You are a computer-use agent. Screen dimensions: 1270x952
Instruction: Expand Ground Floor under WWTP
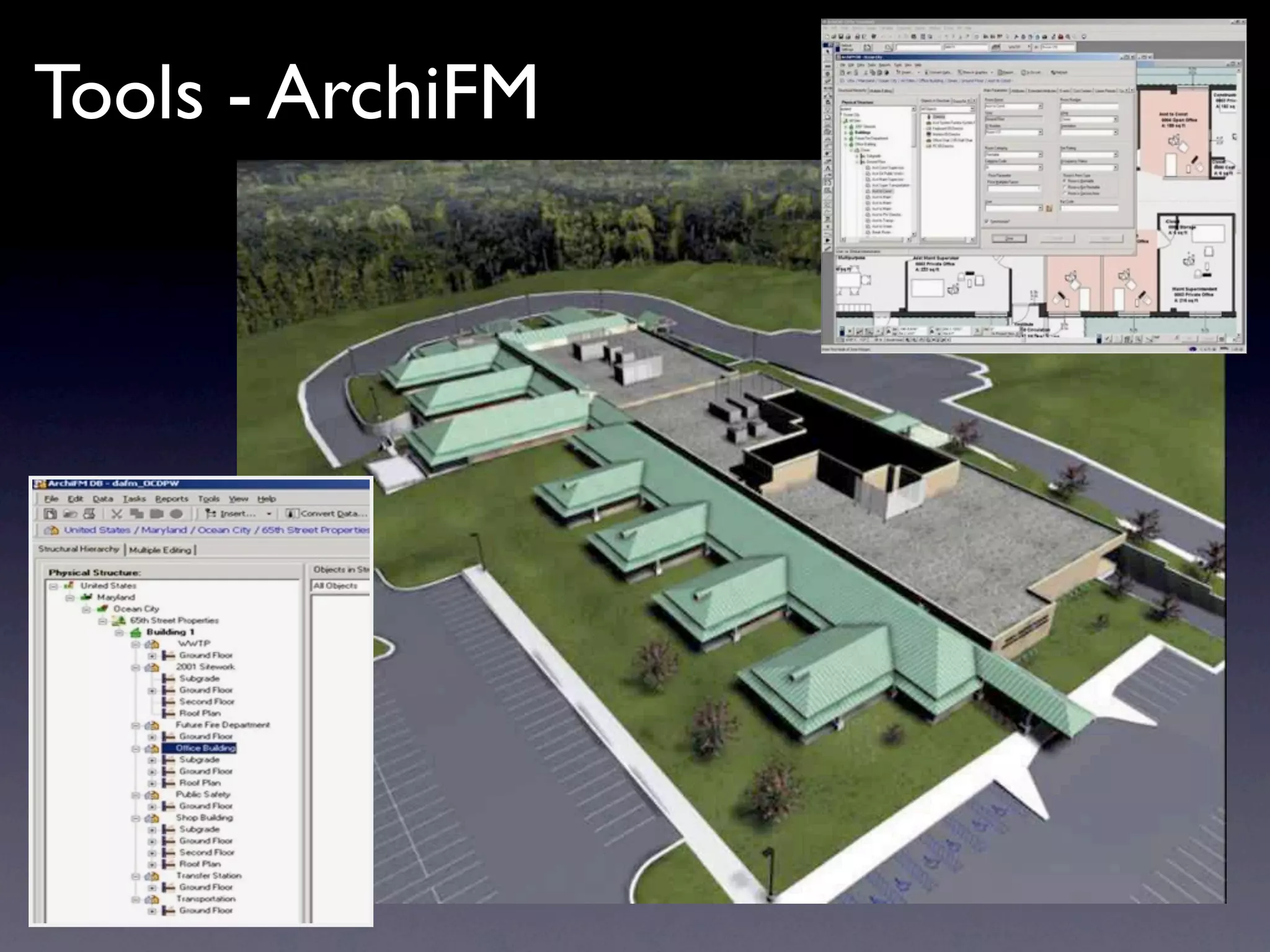tap(152, 656)
